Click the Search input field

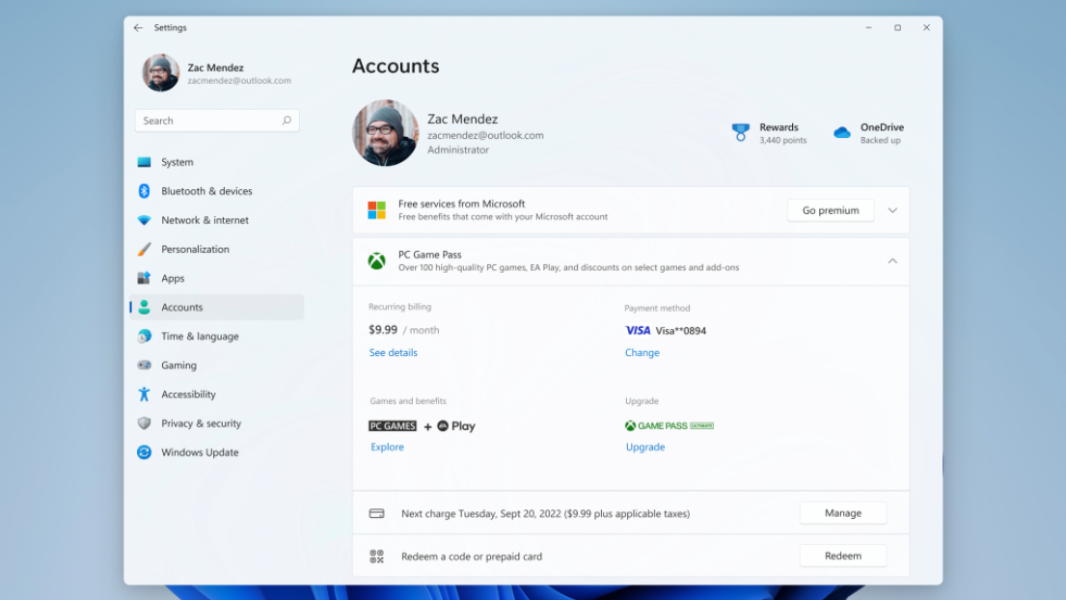click(208, 121)
